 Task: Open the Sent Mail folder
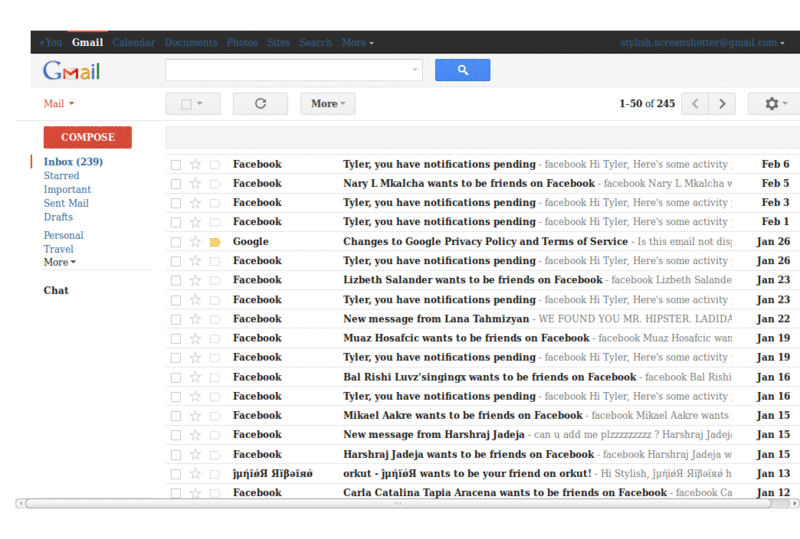click(x=66, y=203)
